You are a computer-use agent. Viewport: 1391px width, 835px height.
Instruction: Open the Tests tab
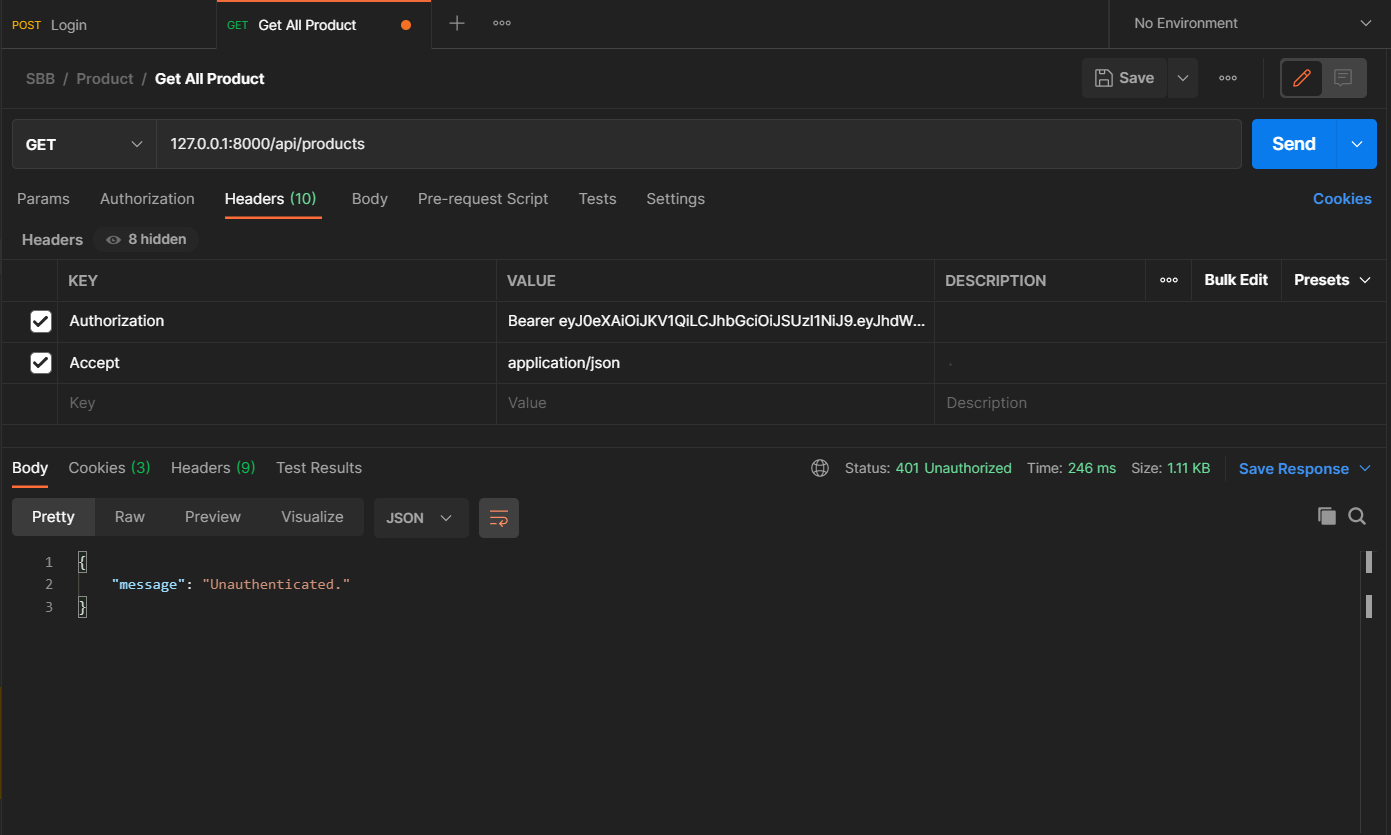[597, 199]
